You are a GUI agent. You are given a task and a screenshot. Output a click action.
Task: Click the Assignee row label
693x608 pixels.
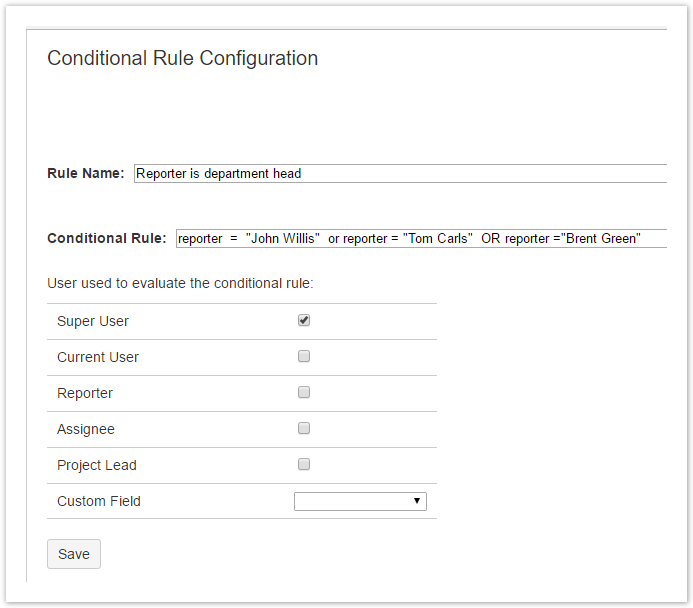point(86,429)
